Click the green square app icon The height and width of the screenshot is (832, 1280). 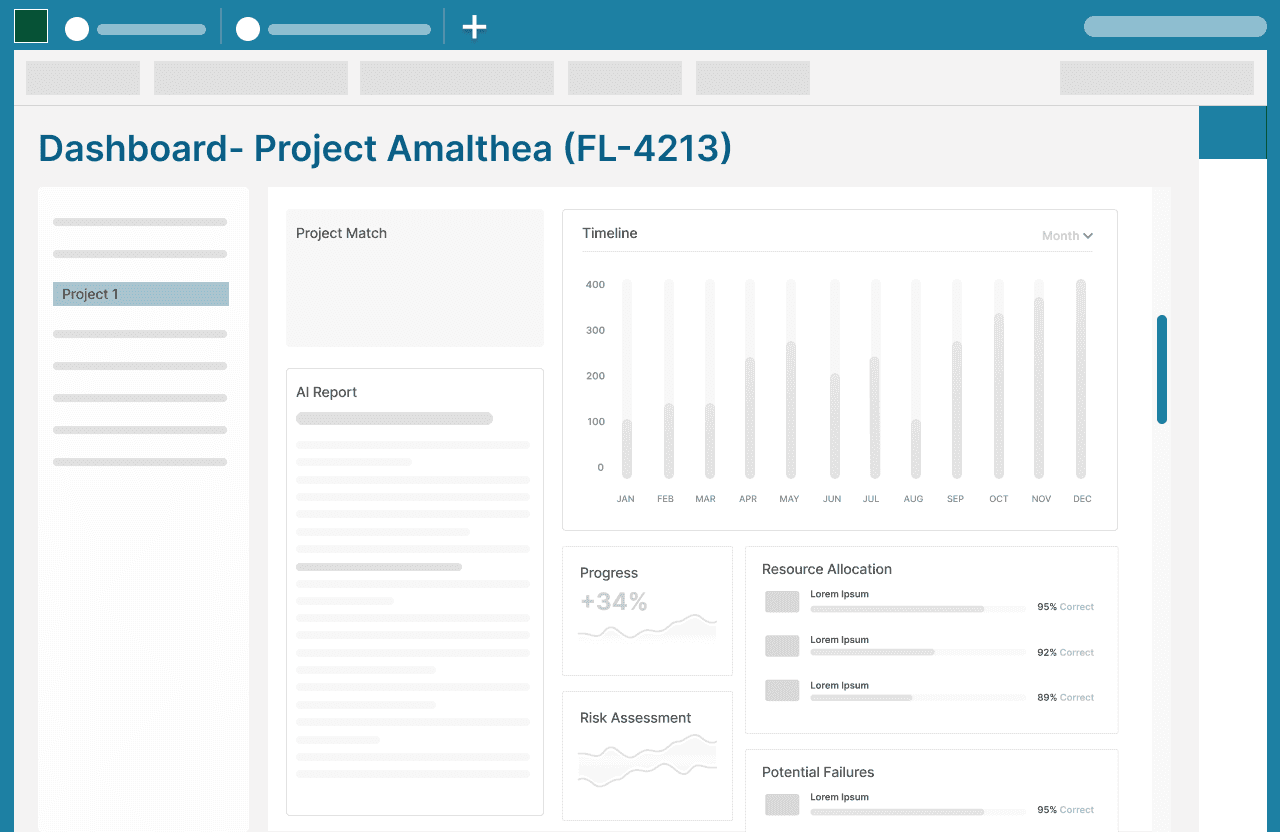31,26
